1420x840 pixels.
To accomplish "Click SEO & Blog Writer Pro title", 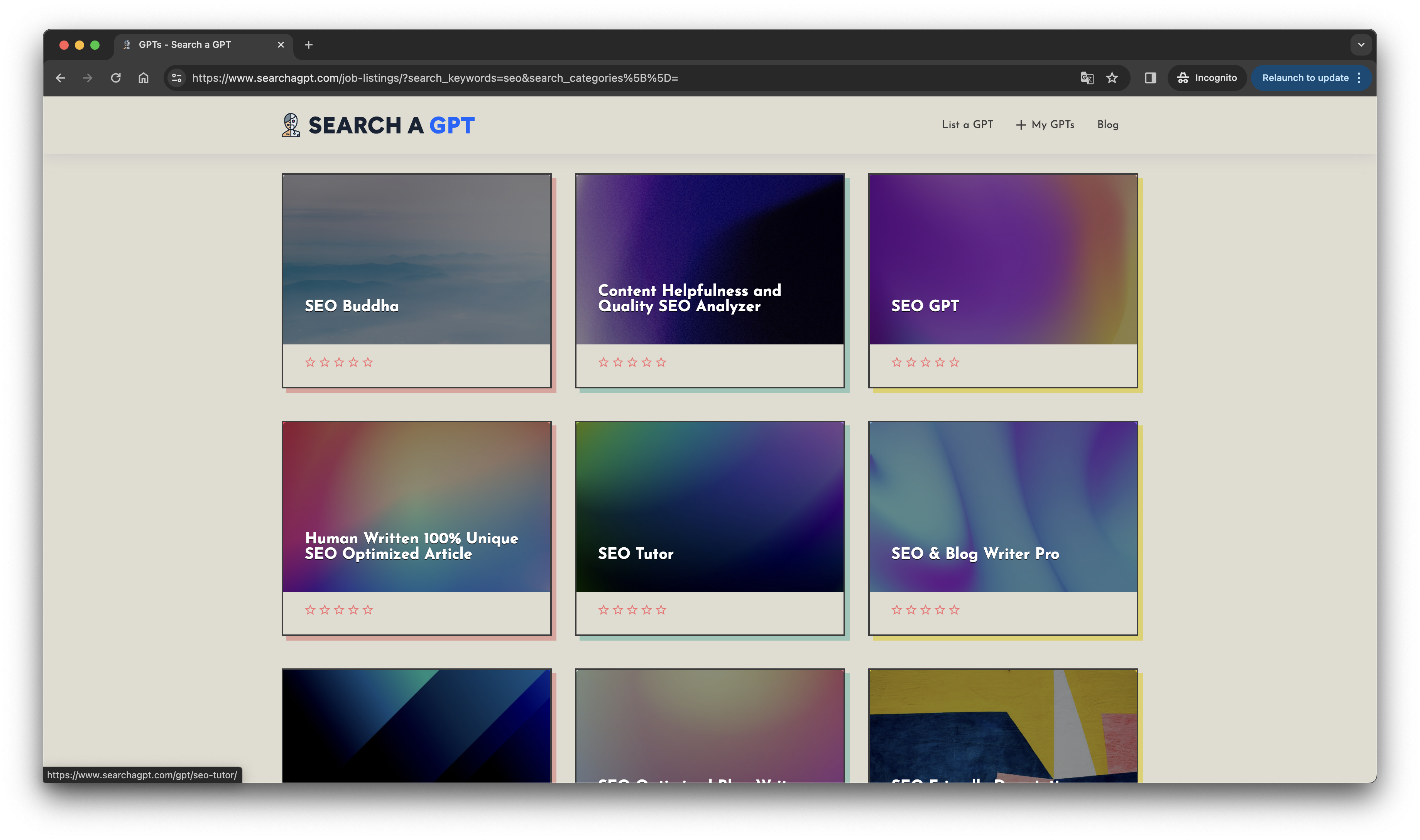I will click(x=975, y=553).
